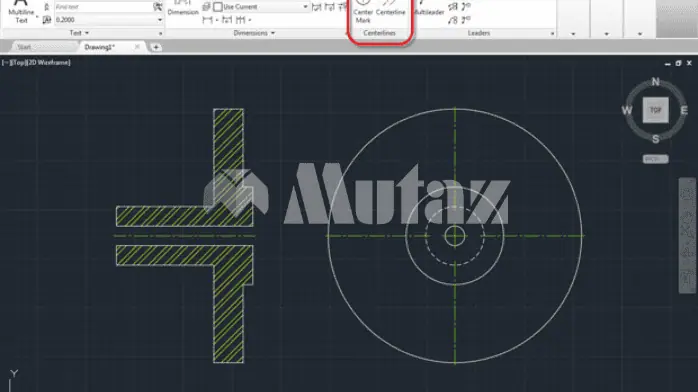Add a new drawing tab
This screenshot has height=392, width=698.
tap(156, 47)
